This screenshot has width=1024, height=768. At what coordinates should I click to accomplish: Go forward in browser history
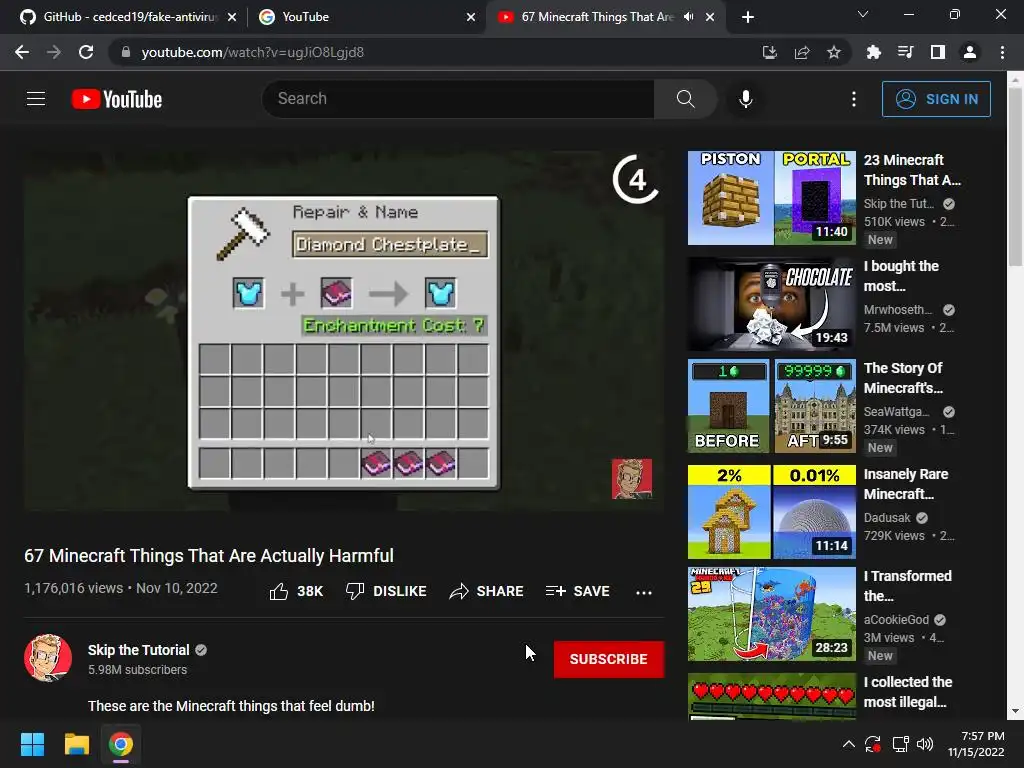pos(54,52)
